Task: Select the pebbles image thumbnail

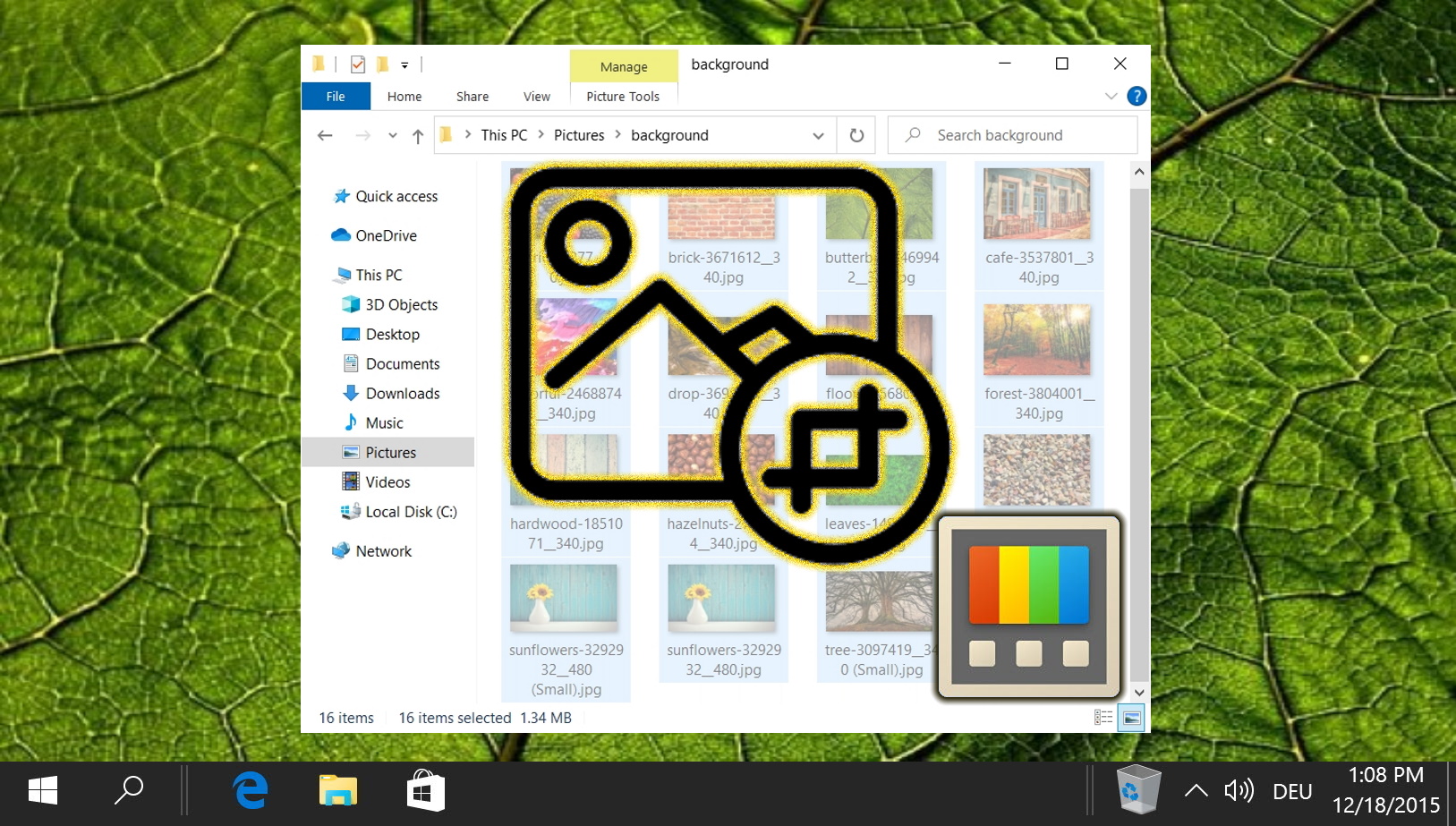Action: pos(1036,470)
